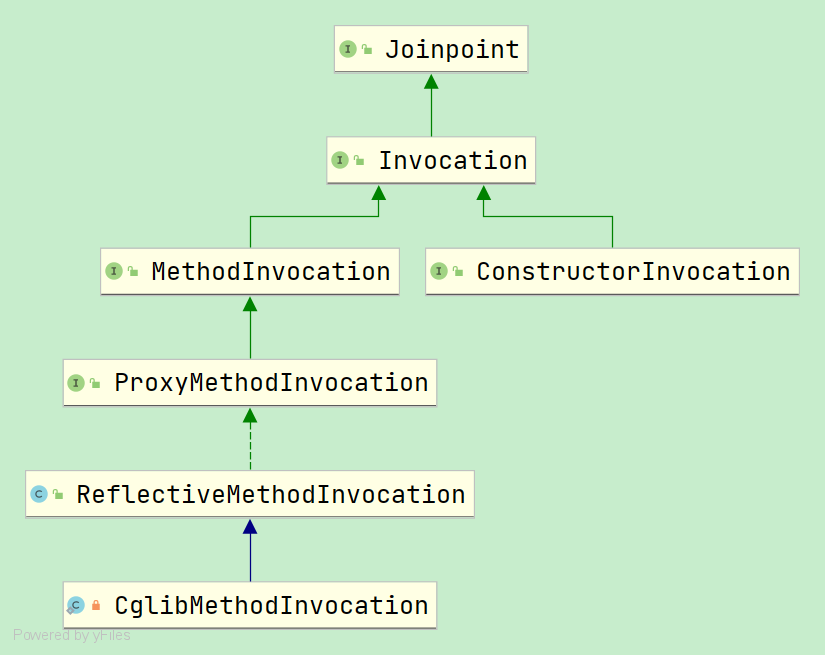The width and height of the screenshot is (825, 655).
Task: Select the ConstructorInvocation node label
Action: 633,271
